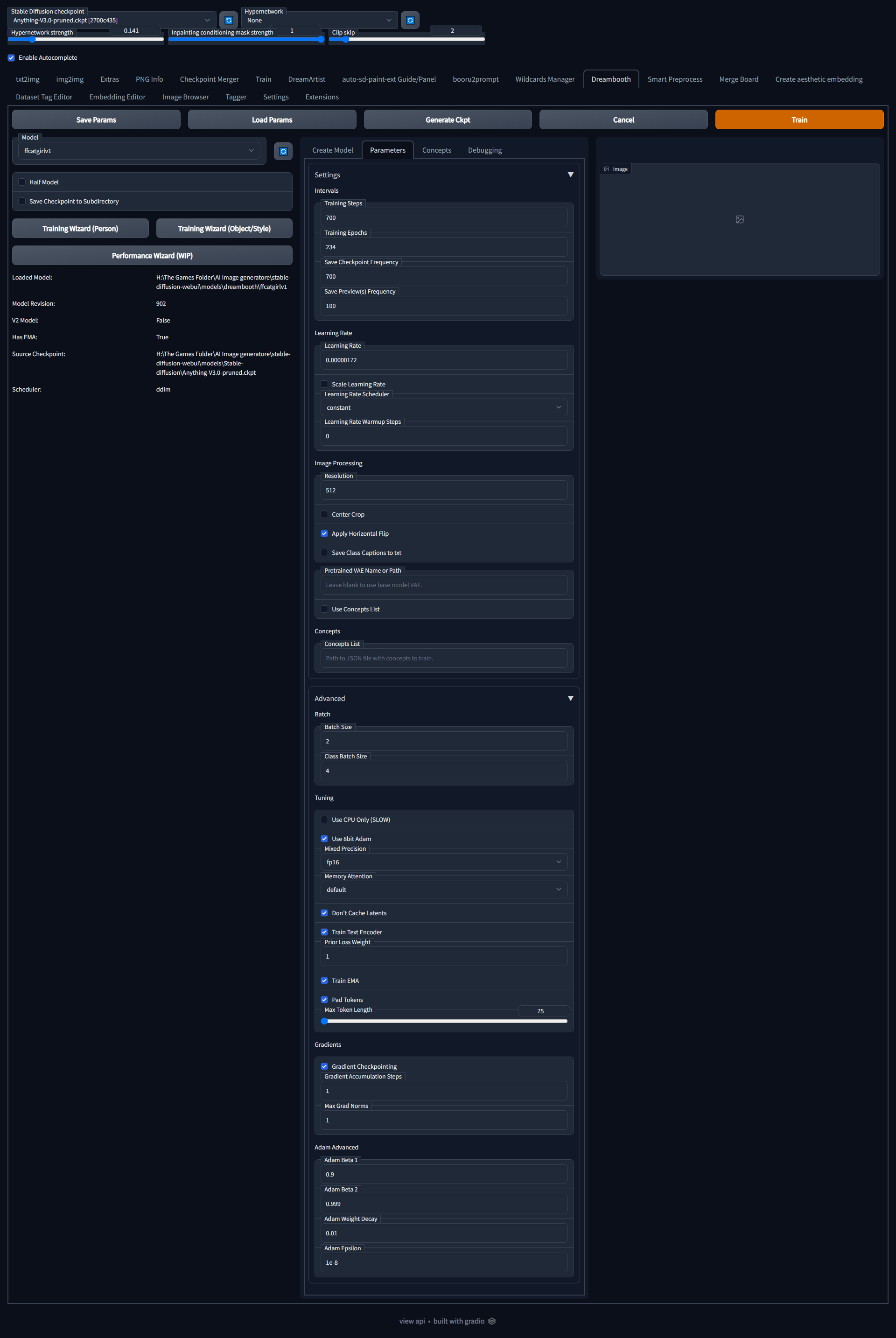Click Training Wizard (Person) button
Viewport: 896px width, 1338px height.
80,229
